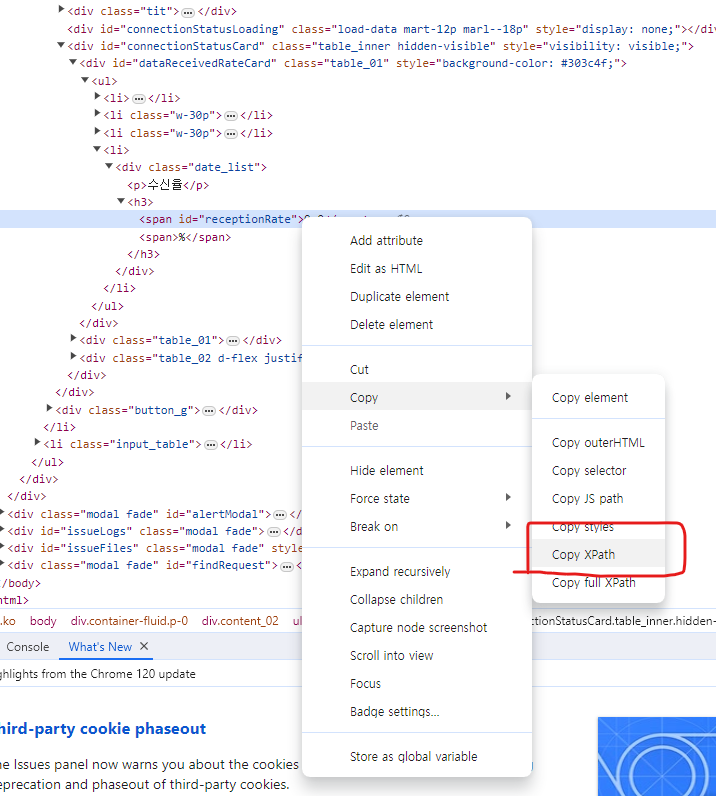Choose Collapse children
716x796 pixels.
pyautogui.click(x=416, y=600)
